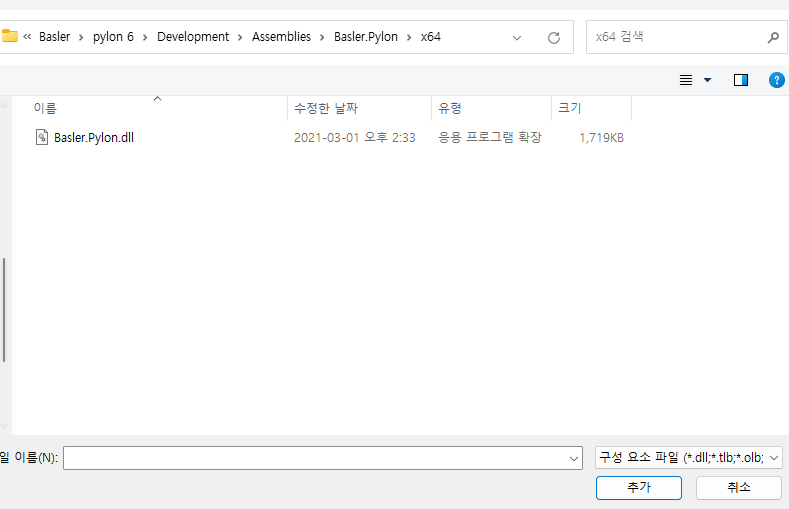Click x64 folder in breadcrumb
This screenshot has width=789, height=509.
(x=431, y=37)
